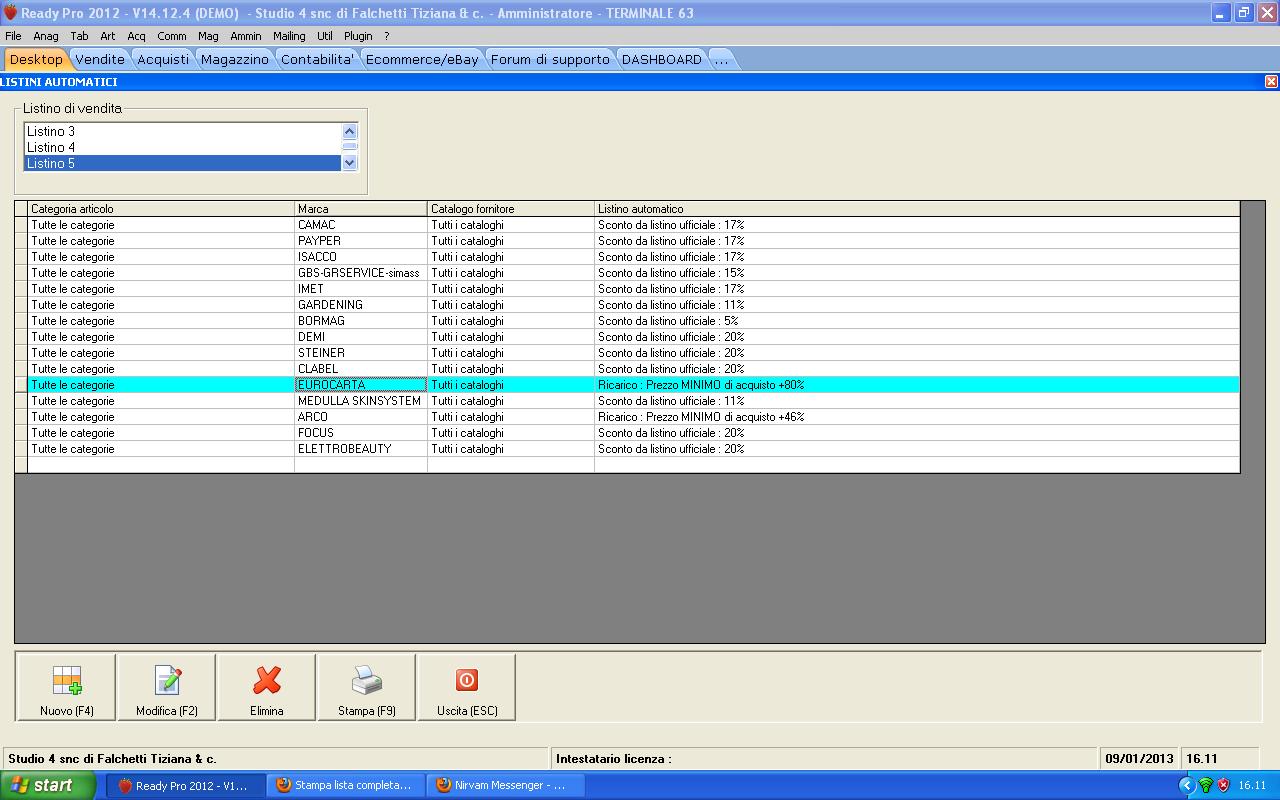Open the Mailing menu

point(289,36)
